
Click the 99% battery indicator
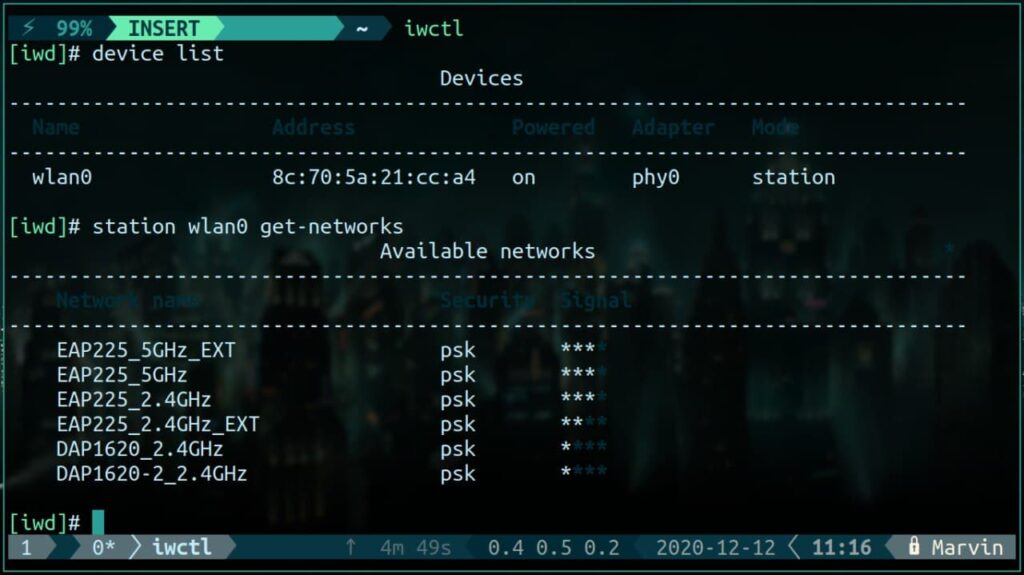tap(74, 28)
